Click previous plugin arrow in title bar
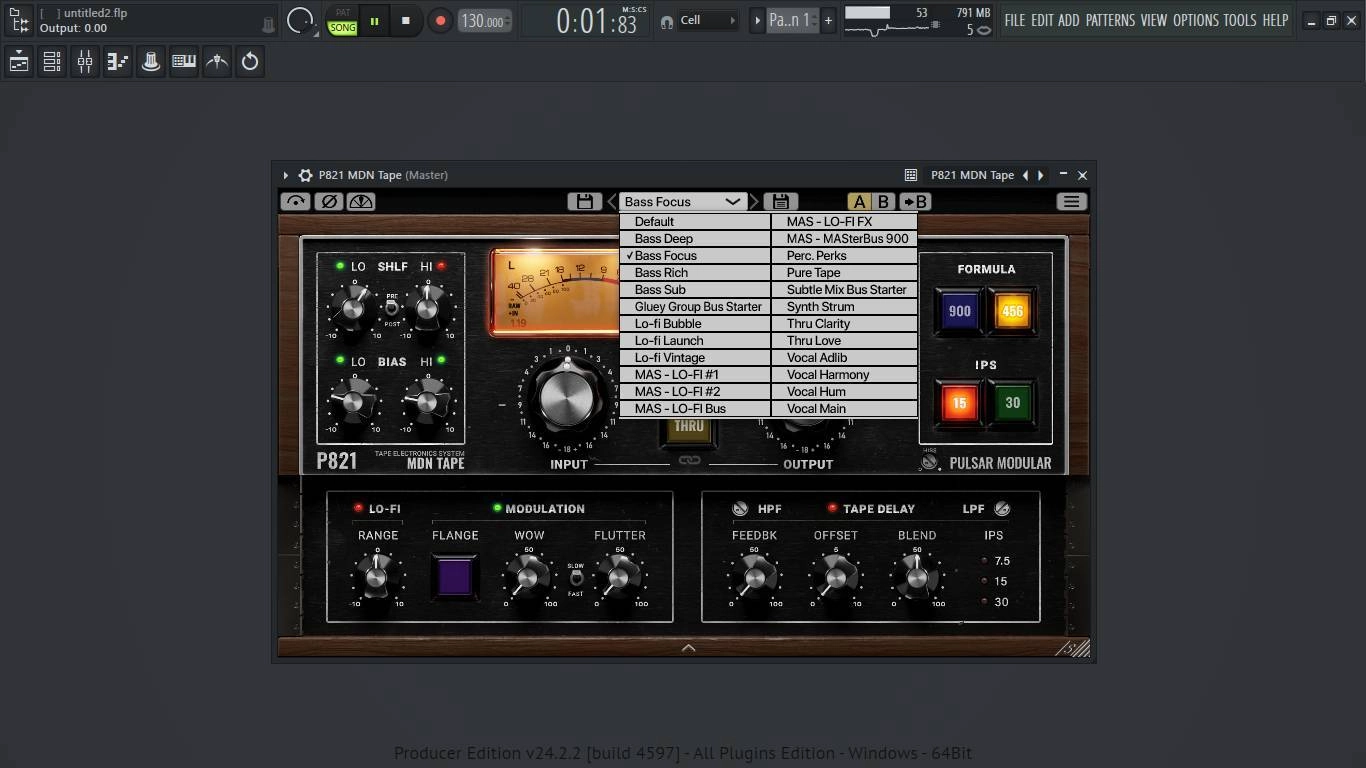The height and width of the screenshot is (768, 1366). (1025, 175)
